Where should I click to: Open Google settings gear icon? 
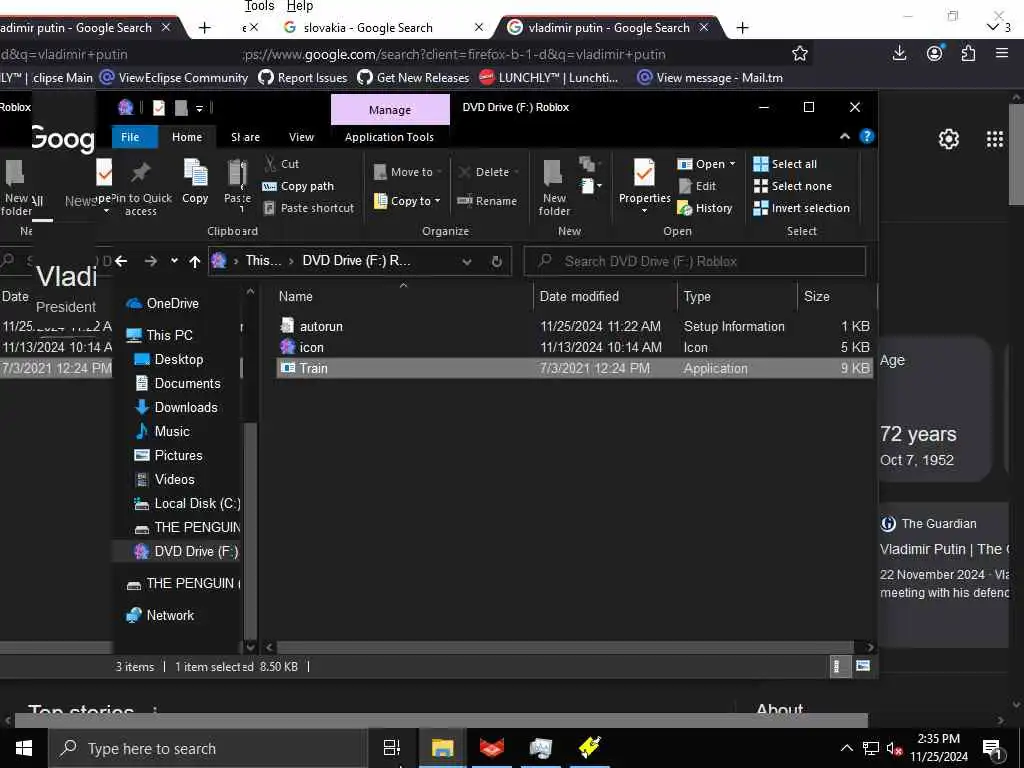pyautogui.click(x=948, y=138)
